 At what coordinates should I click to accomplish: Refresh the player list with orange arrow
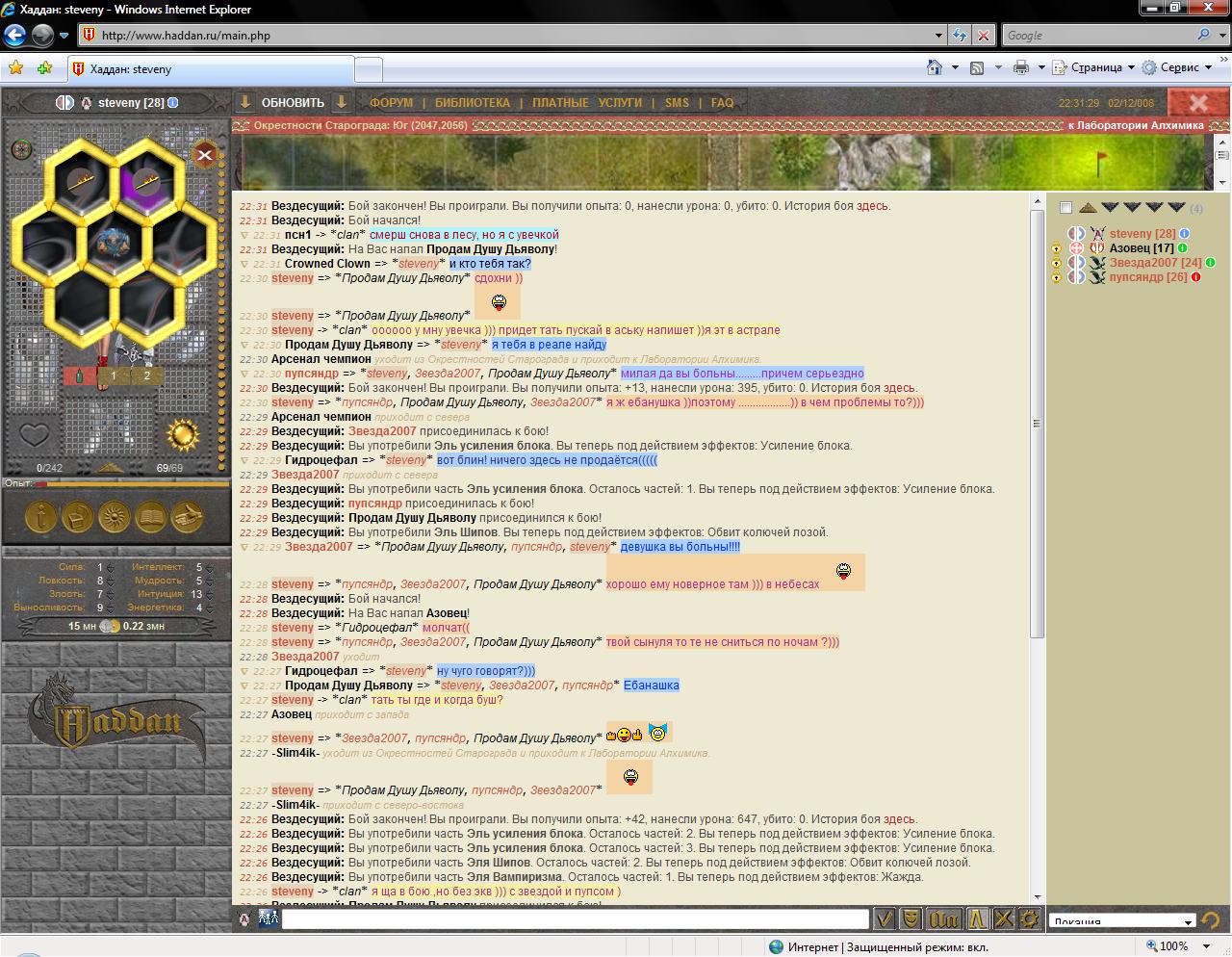click(x=1211, y=920)
